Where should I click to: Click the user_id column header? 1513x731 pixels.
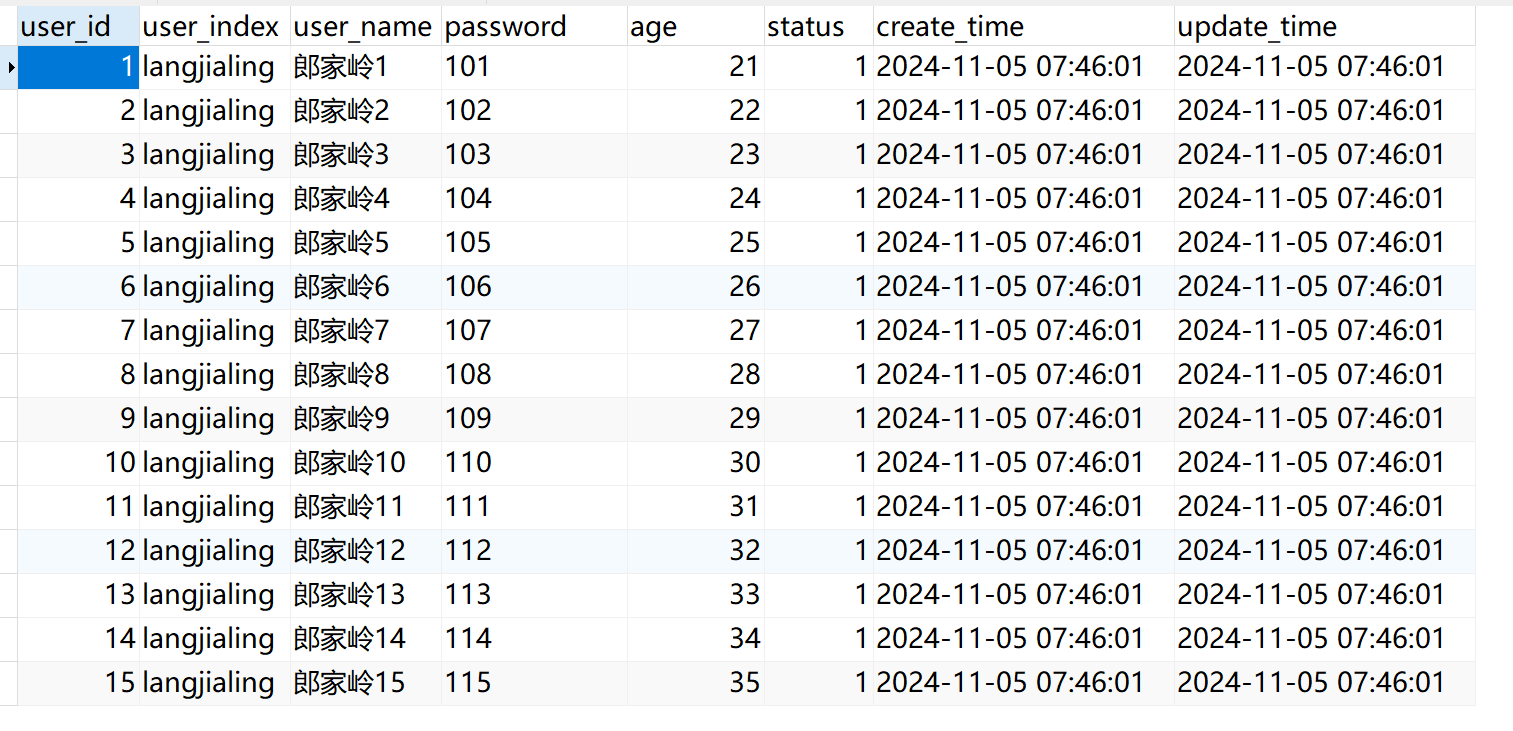point(78,26)
